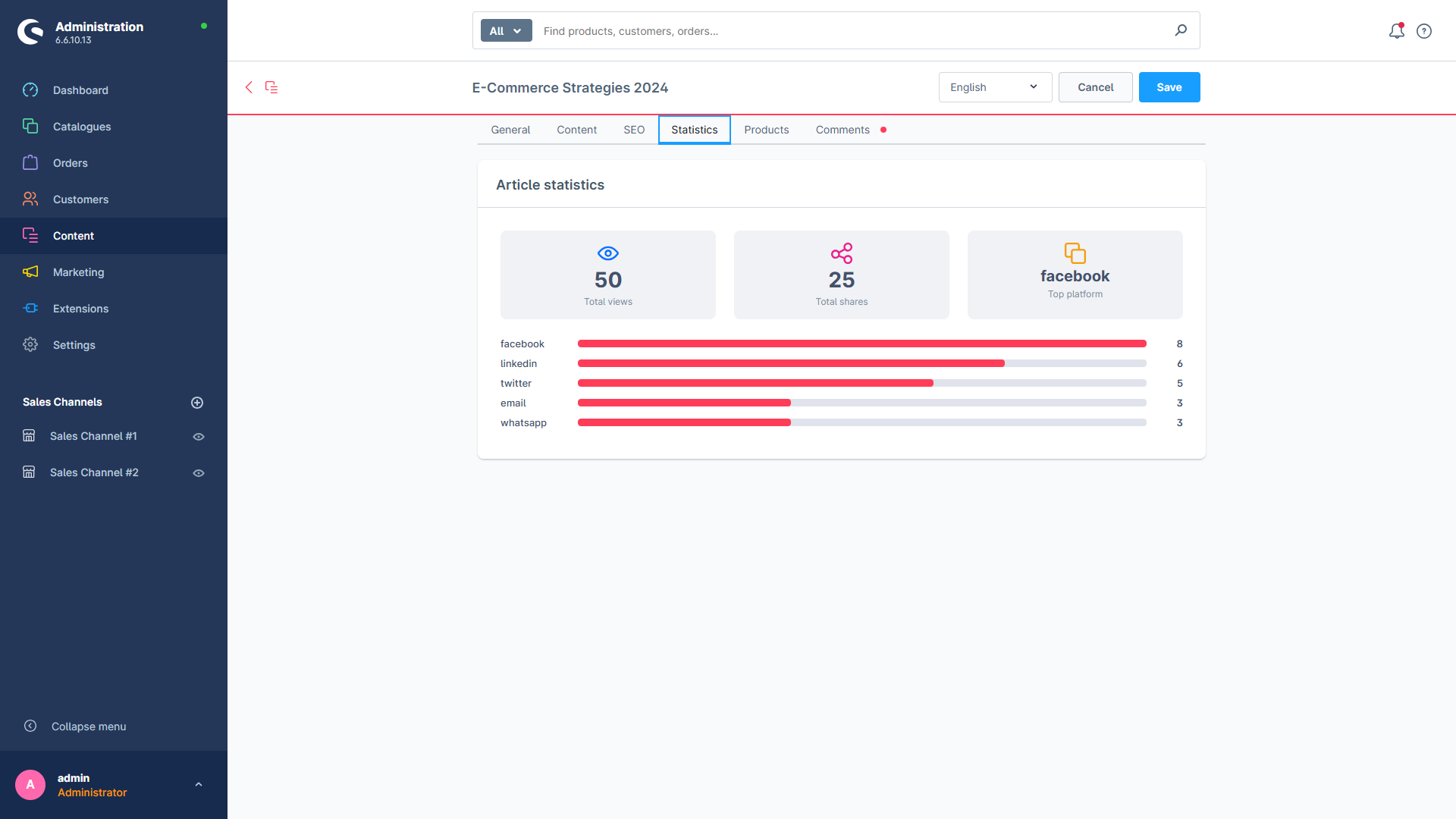Open Catalogues menu item
The width and height of the screenshot is (1456, 819).
(114, 127)
